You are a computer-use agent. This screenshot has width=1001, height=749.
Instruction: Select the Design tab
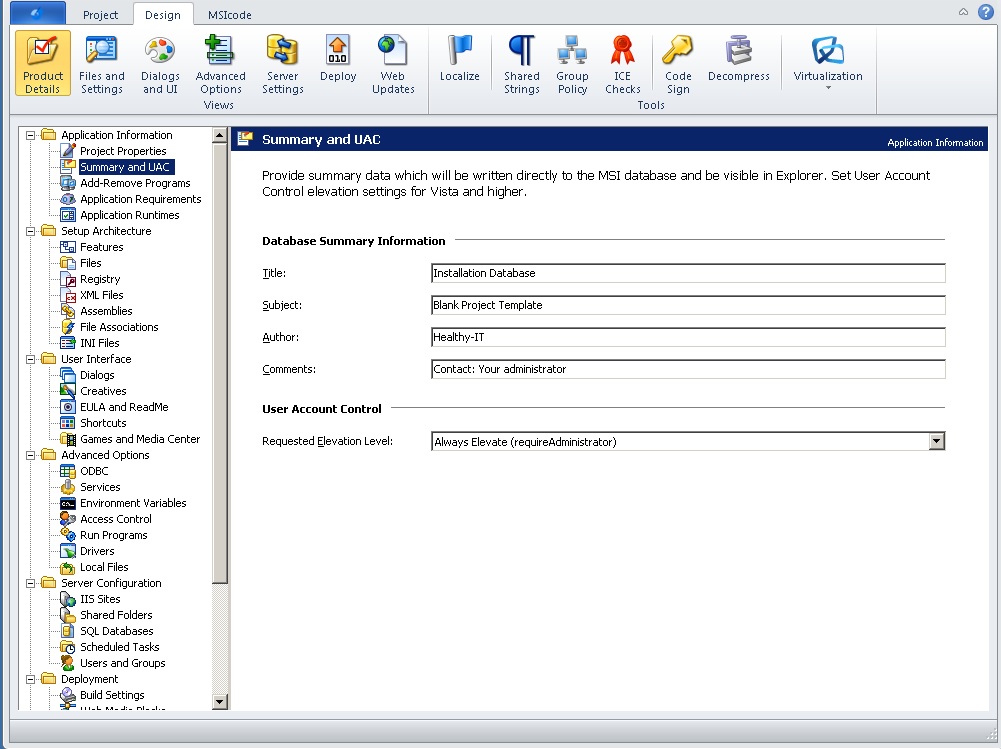(x=163, y=15)
